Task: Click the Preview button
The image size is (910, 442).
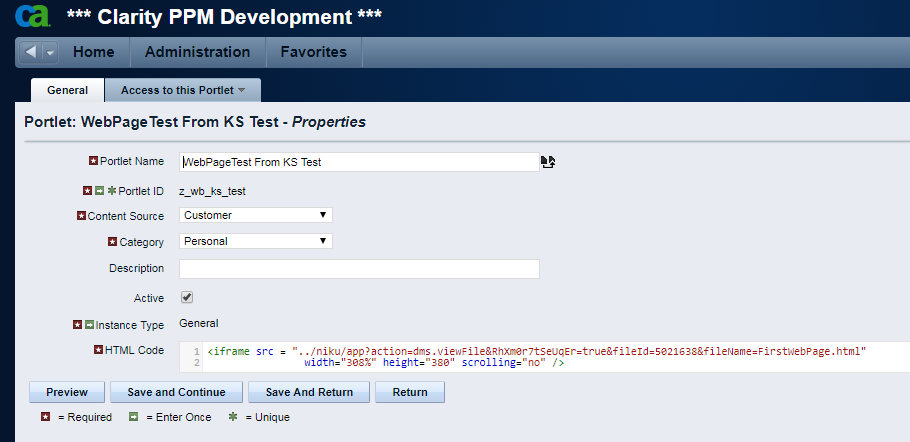Action: [67, 392]
